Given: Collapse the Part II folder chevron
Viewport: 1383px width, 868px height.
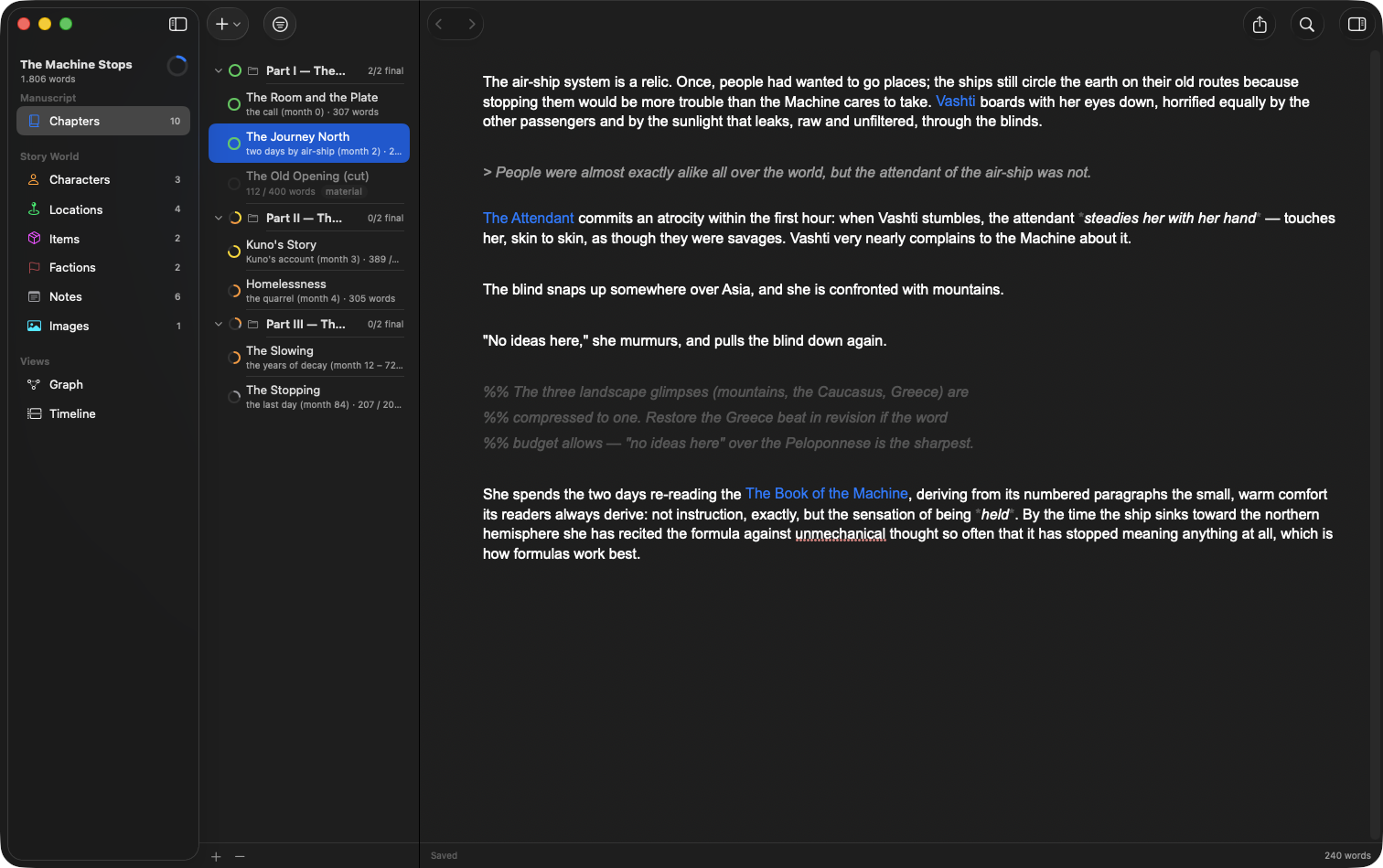Looking at the screenshot, I should (x=219, y=218).
